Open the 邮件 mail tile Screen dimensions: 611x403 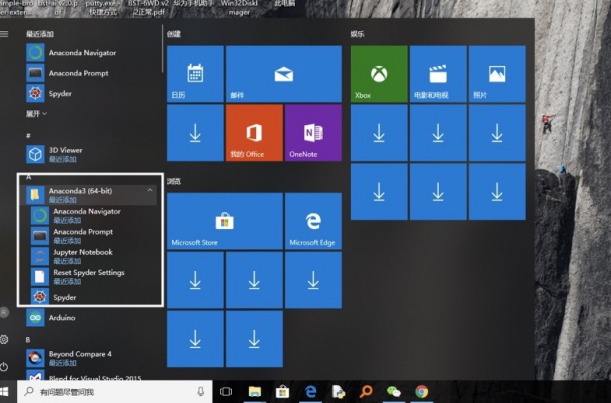(x=284, y=74)
